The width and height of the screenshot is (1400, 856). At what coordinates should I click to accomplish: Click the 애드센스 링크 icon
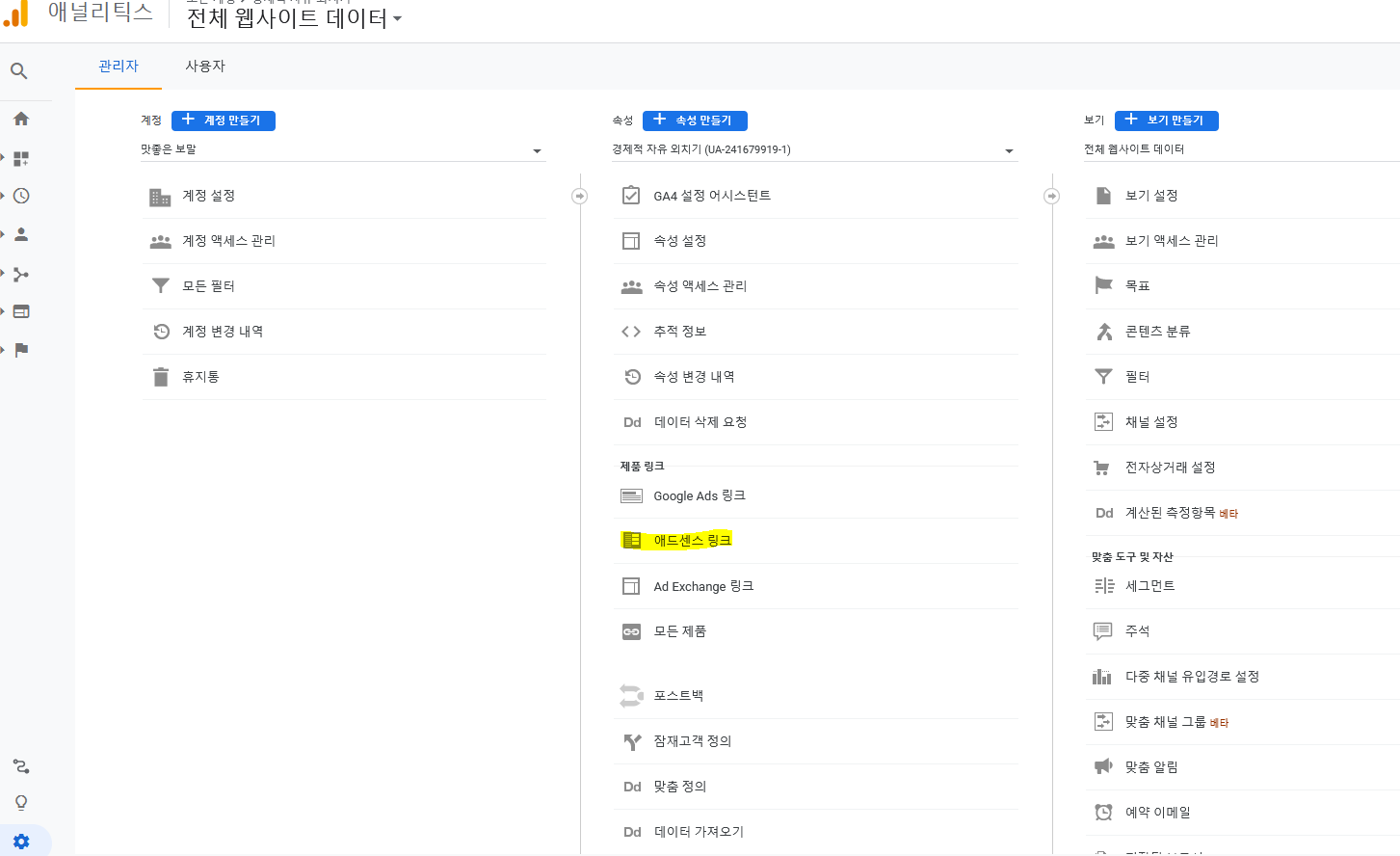point(631,540)
